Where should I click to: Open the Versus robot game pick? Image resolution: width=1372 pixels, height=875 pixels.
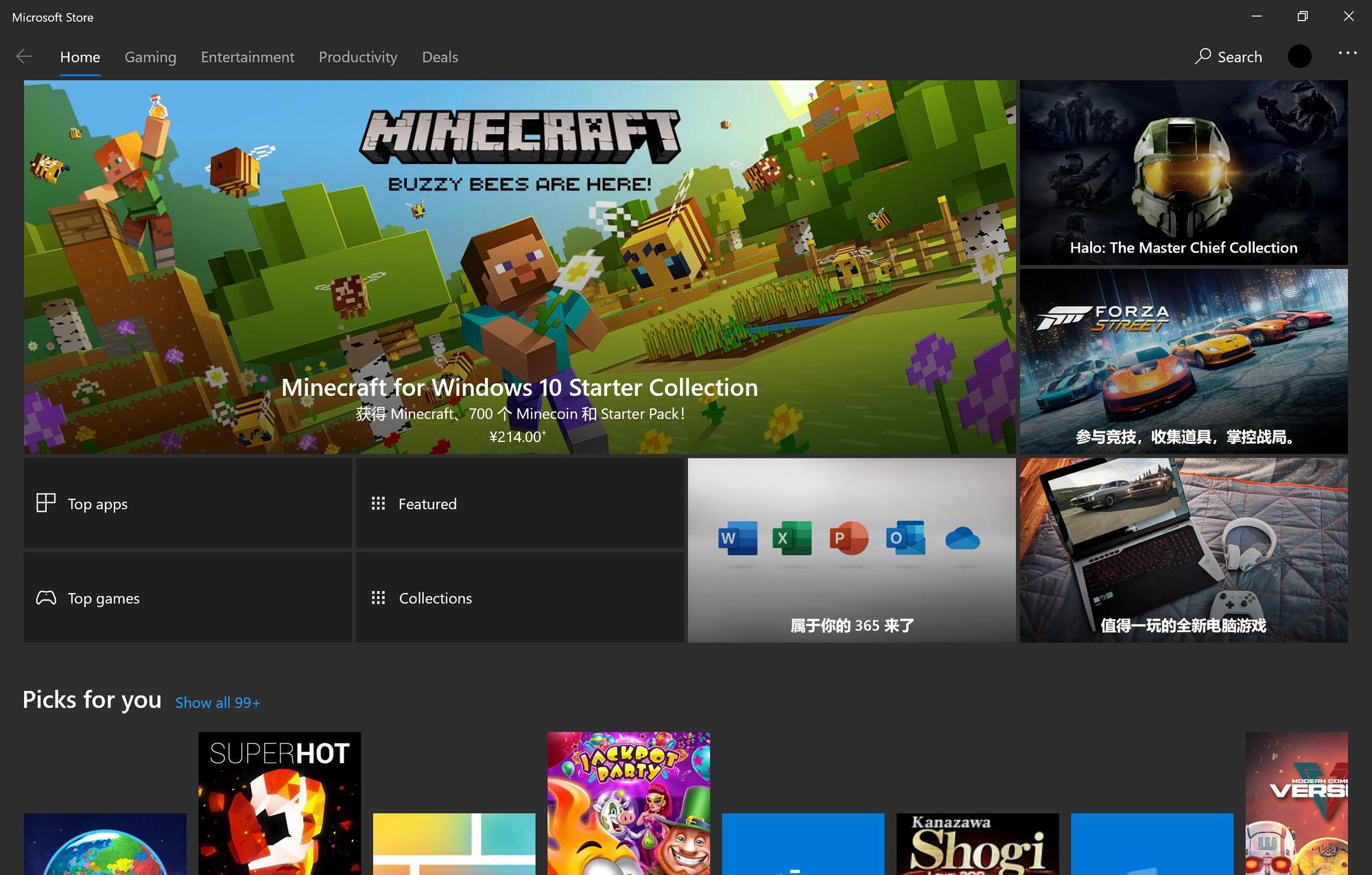click(1297, 804)
